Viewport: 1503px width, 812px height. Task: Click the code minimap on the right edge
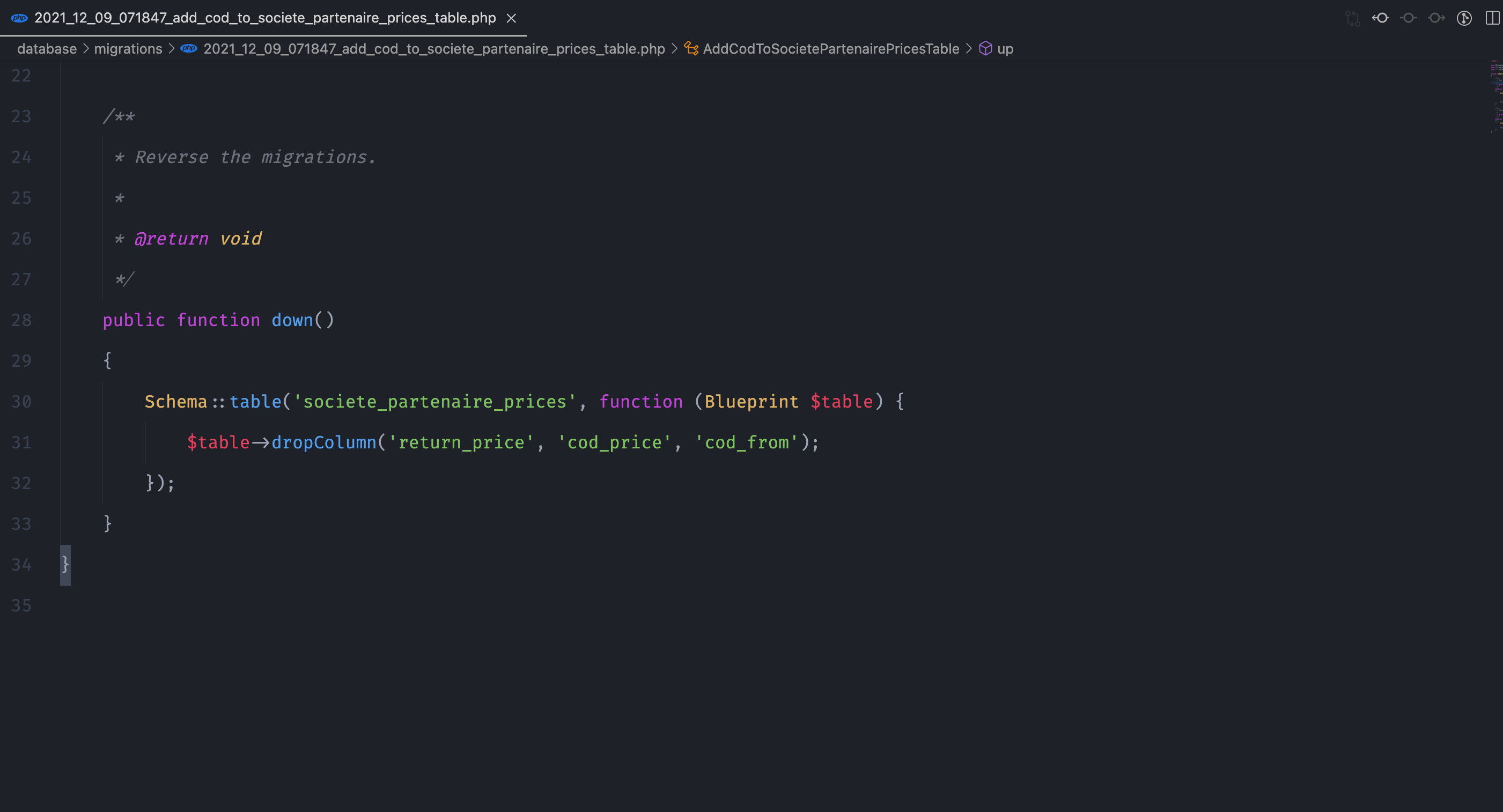[x=1495, y=93]
